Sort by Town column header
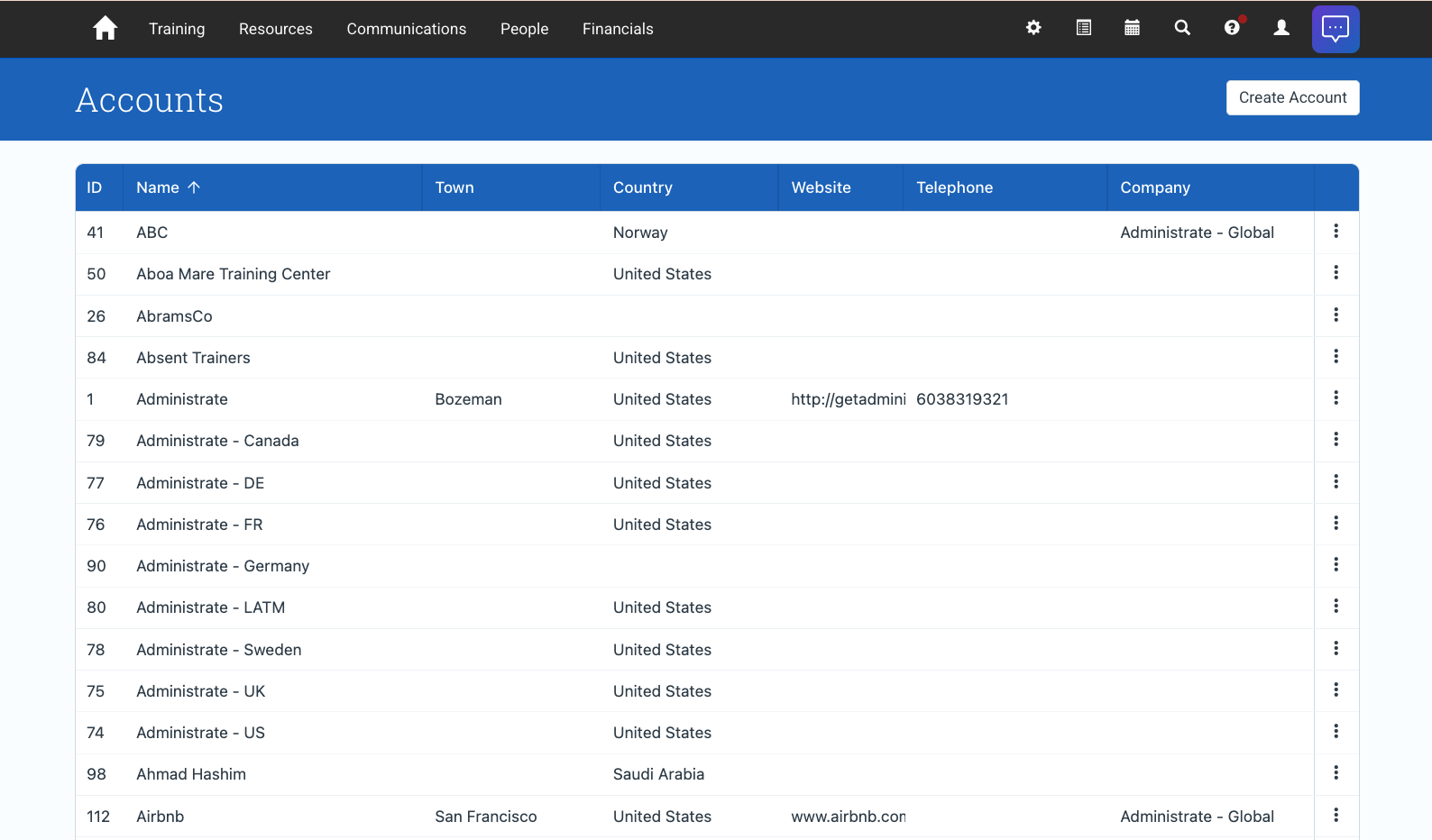This screenshot has width=1432, height=840. (454, 187)
